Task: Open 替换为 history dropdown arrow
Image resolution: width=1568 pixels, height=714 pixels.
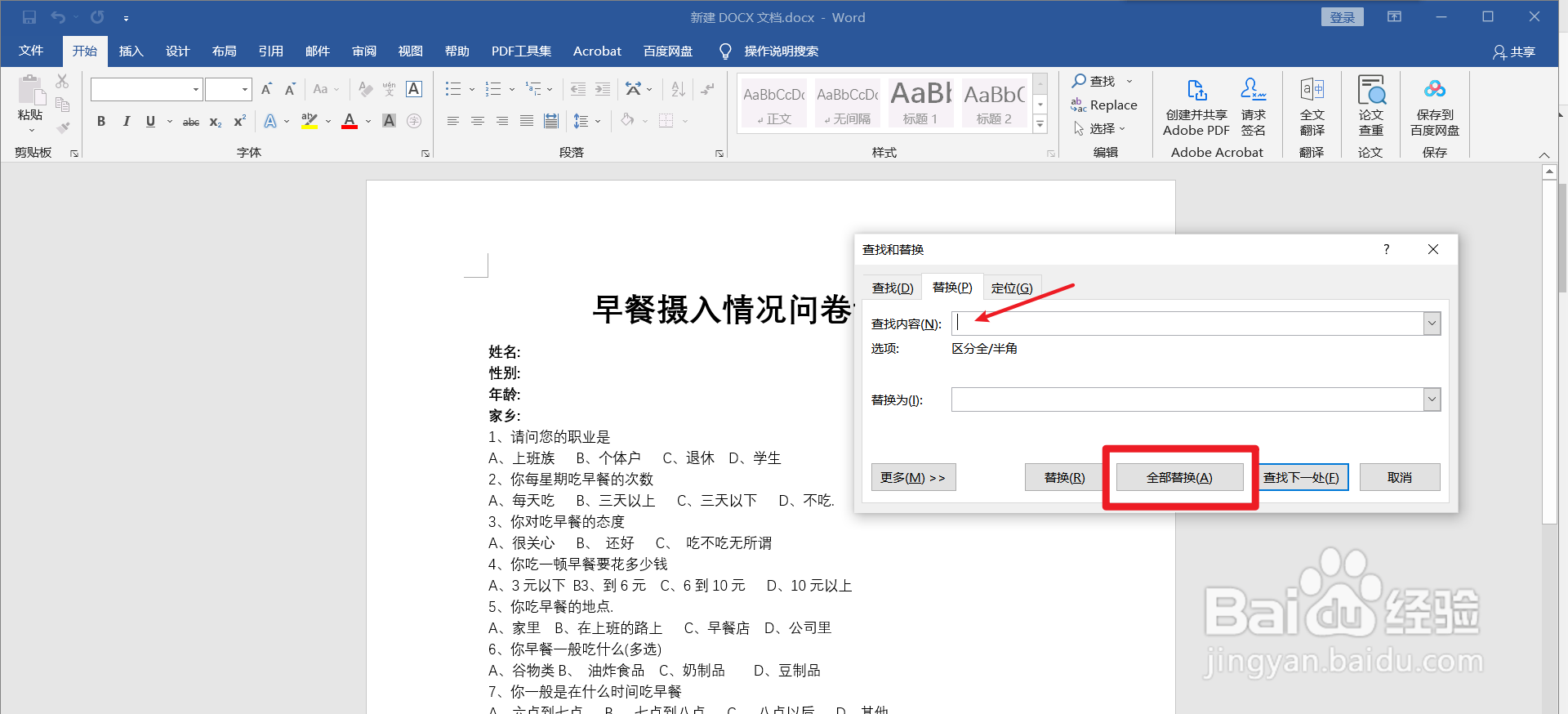Action: (1432, 399)
